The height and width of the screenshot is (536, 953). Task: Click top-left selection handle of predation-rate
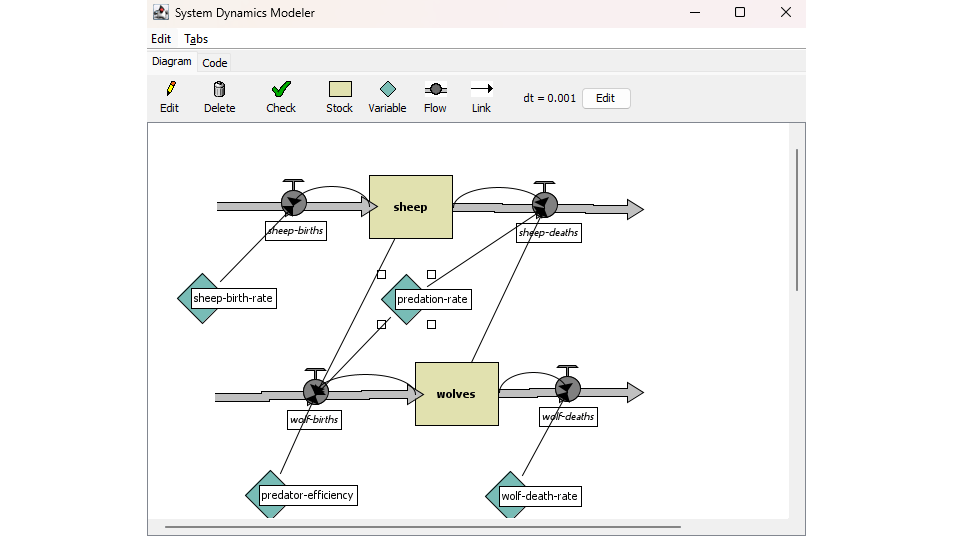coord(381,275)
